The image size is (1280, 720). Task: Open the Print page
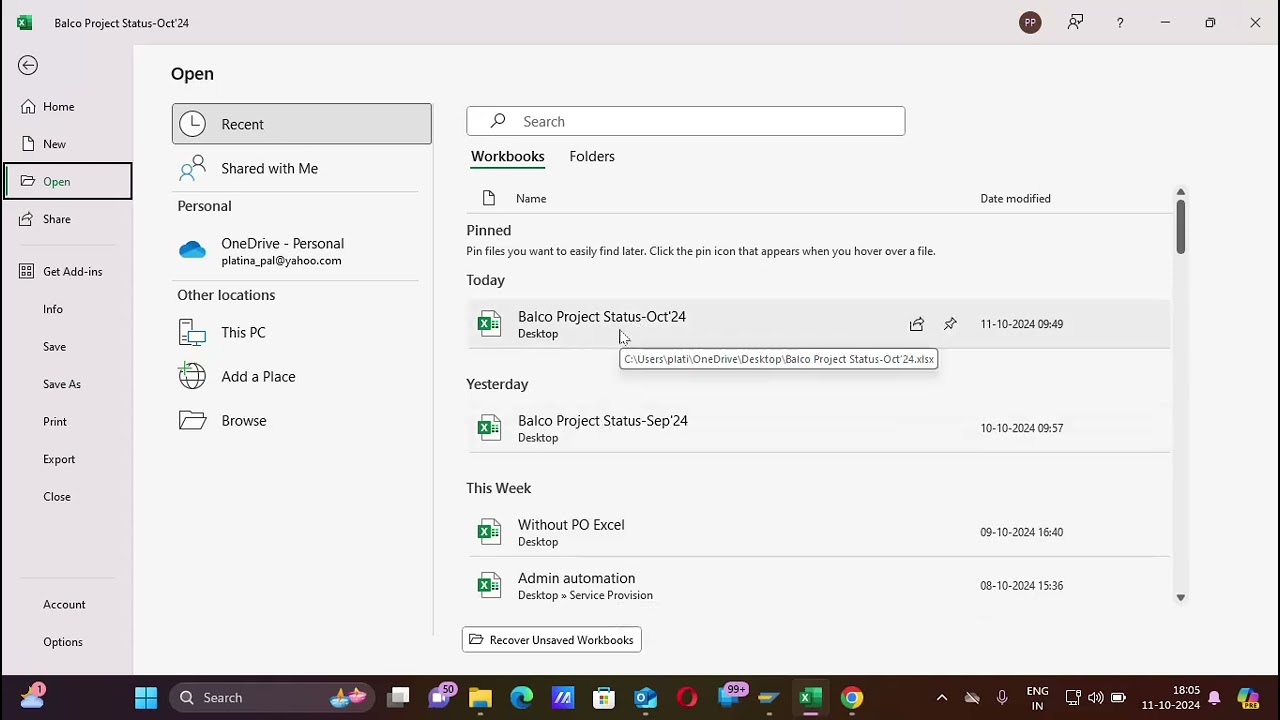tap(67, 422)
